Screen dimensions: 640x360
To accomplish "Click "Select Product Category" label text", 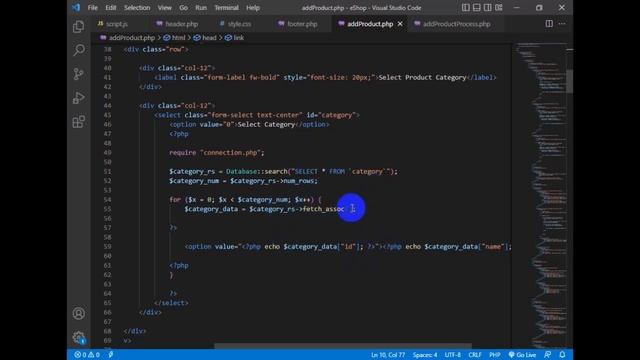I will [x=422, y=78].
